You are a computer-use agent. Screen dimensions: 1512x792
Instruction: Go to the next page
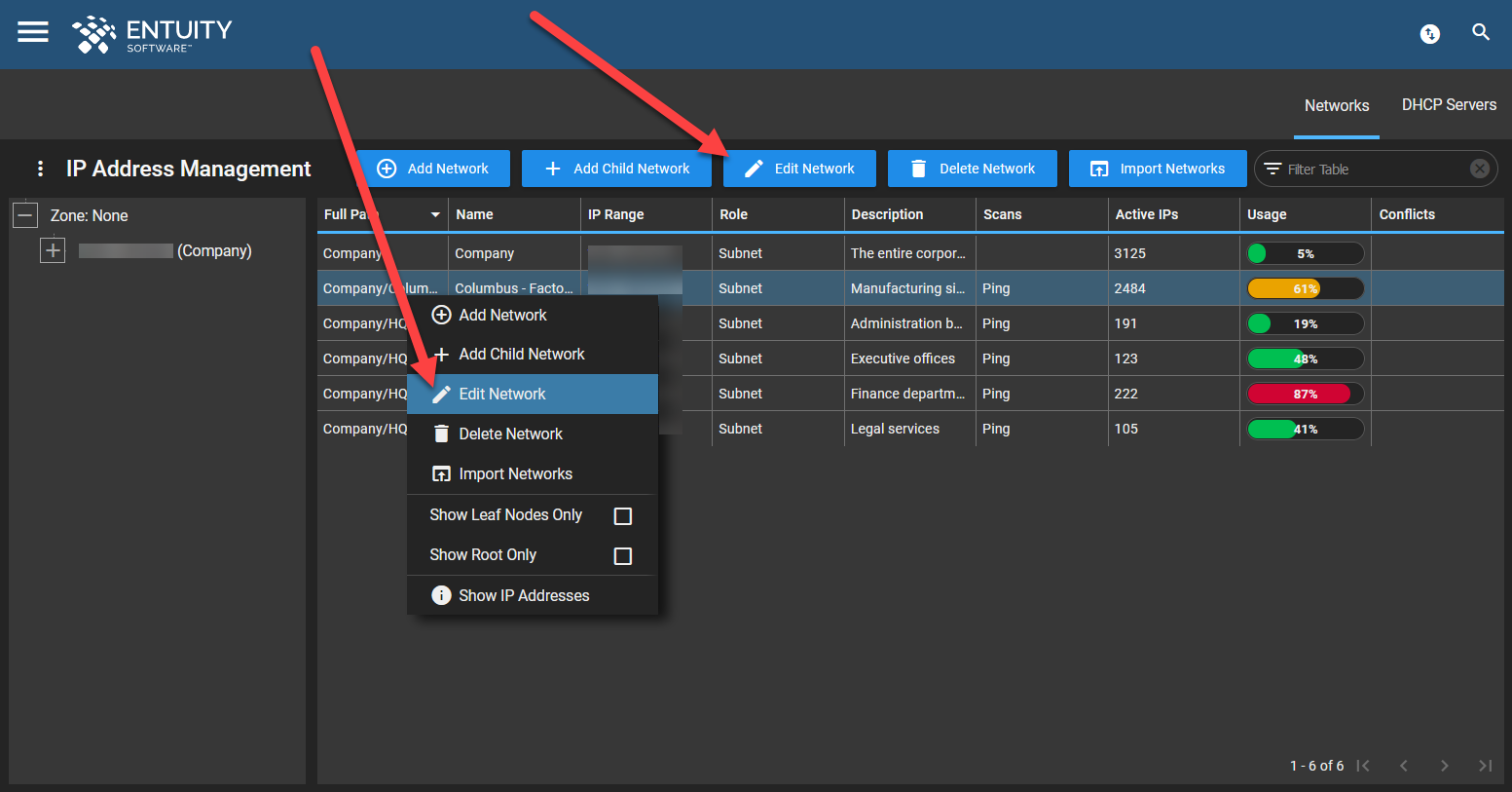click(1445, 766)
